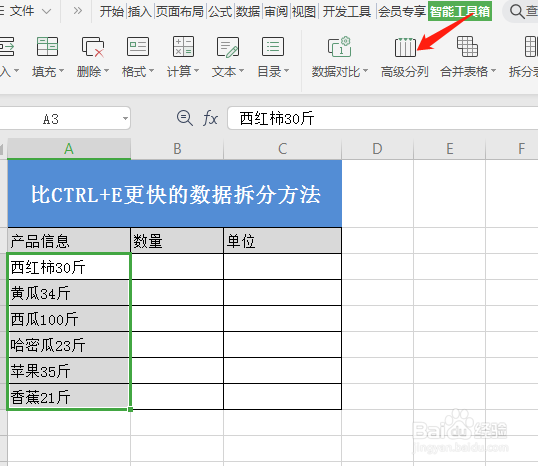Click the 高级分列 advanced split icon

[405, 47]
